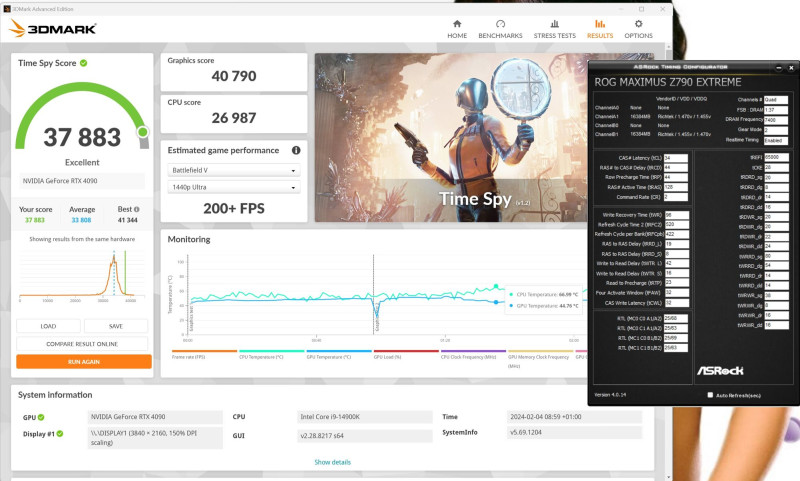800x481 pixels.
Task: Click the RAS# to CAS# Delay (tRCD) field
Action: [x=676, y=167]
